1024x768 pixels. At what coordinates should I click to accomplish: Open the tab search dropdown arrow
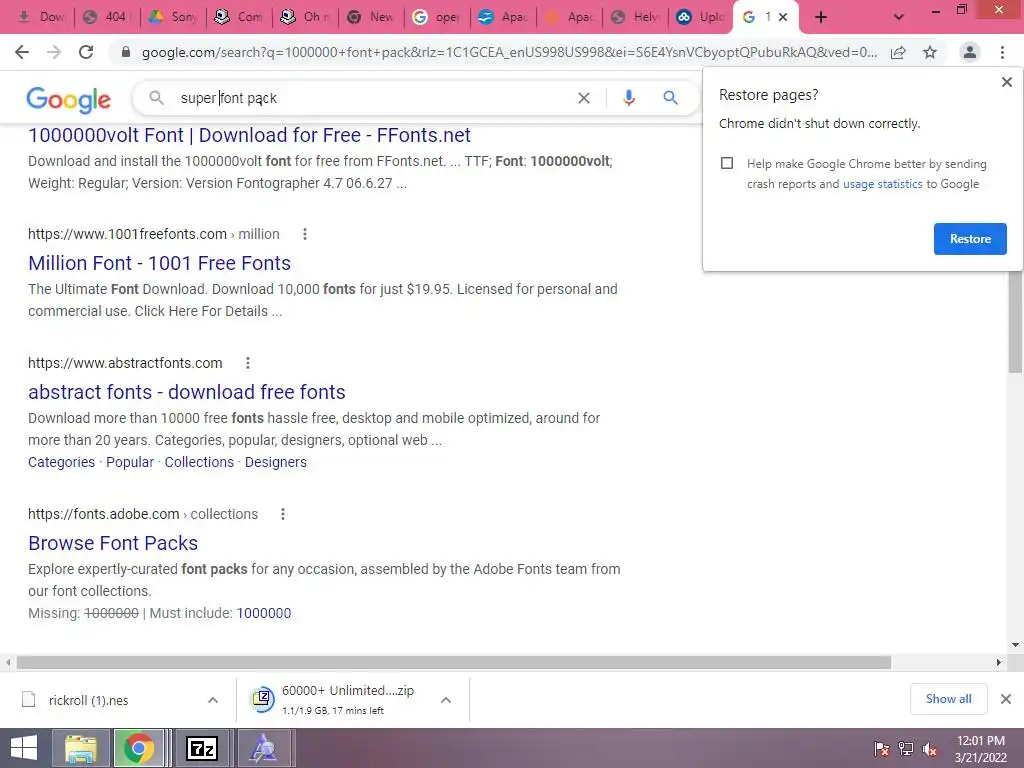pyautogui.click(x=899, y=18)
